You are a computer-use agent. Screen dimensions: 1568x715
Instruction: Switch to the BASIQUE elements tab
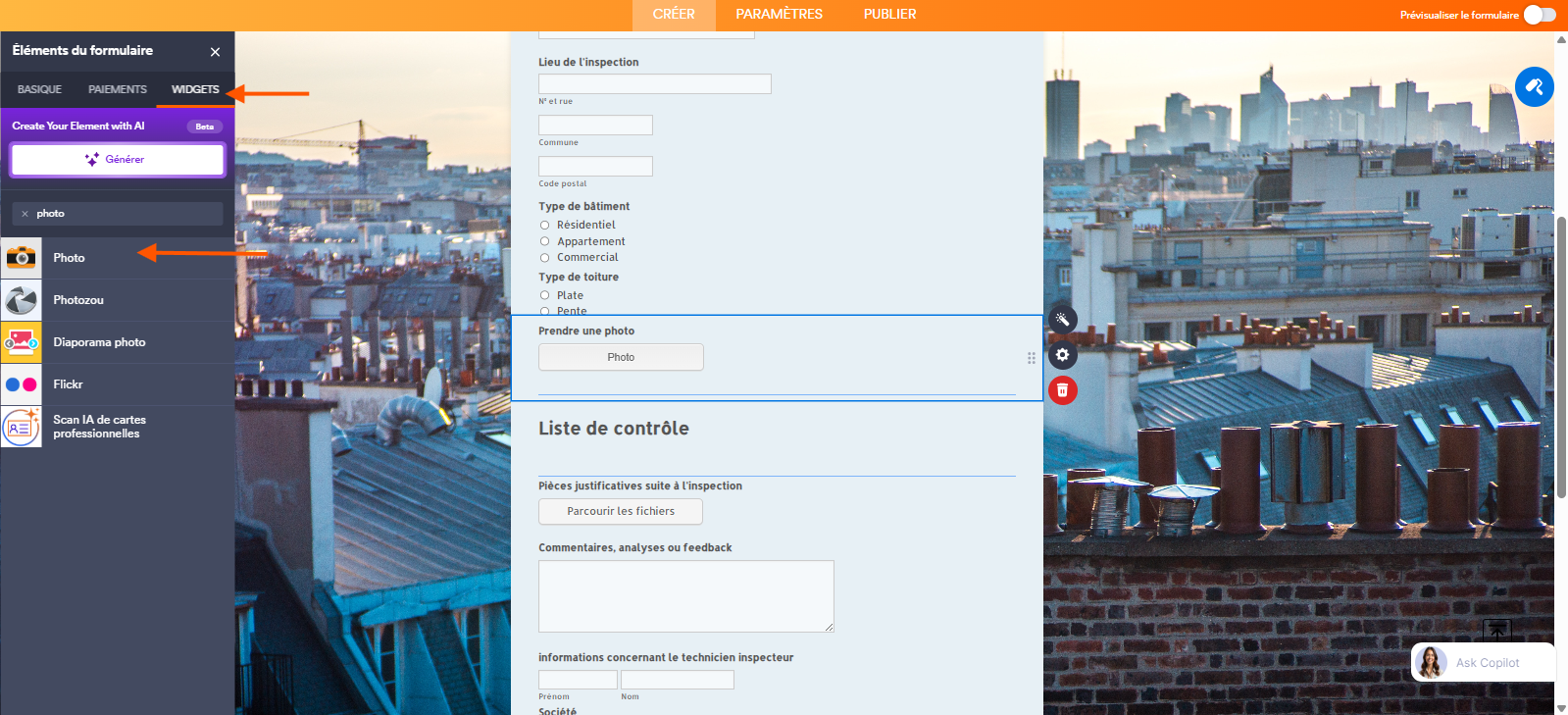pos(39,89)
